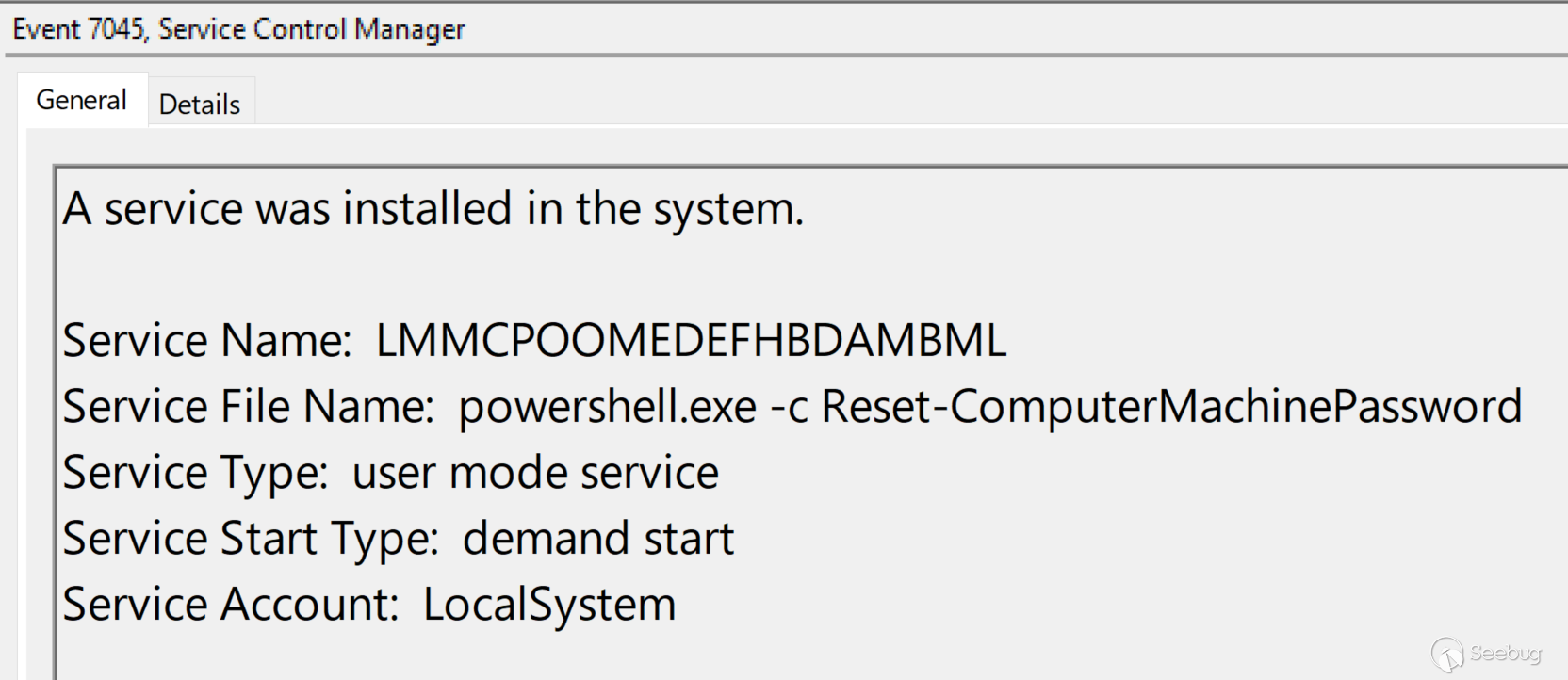The image size is (1568, 680).
Task: Click the "Service Name:" label
Action: click(x=206, y=340)
